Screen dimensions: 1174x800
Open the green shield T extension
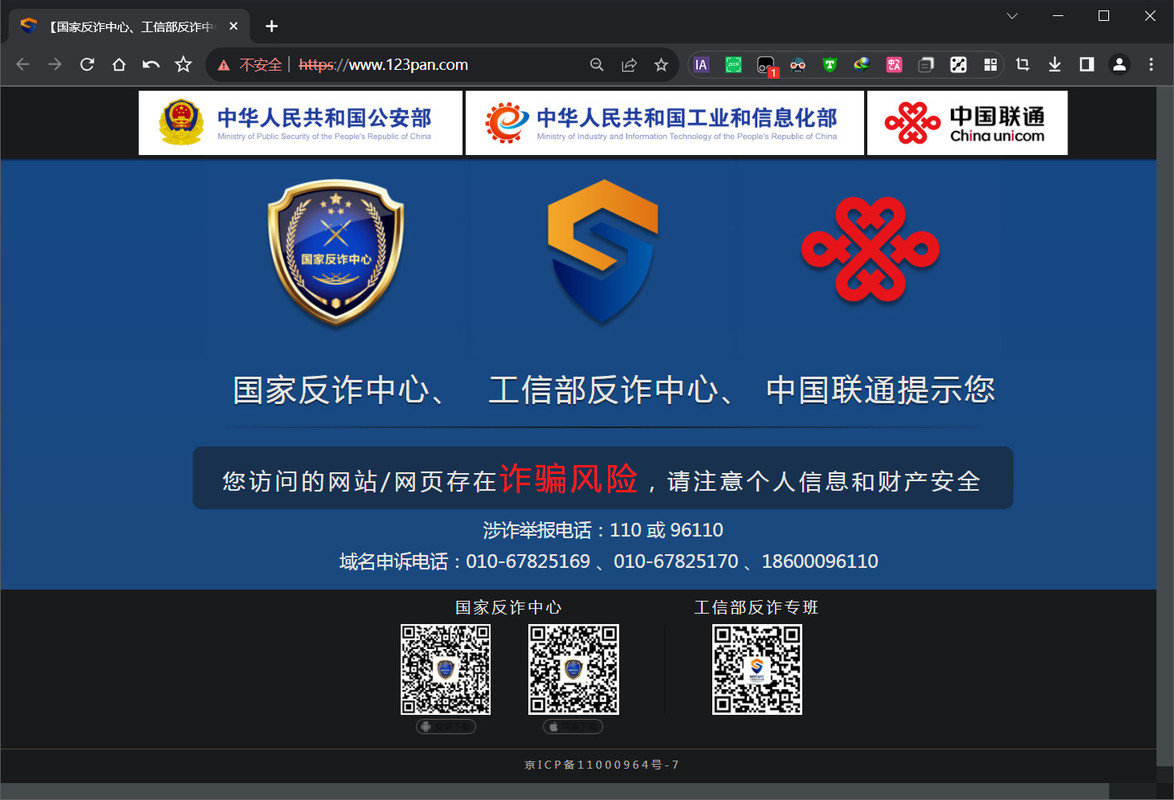point(830,65)
